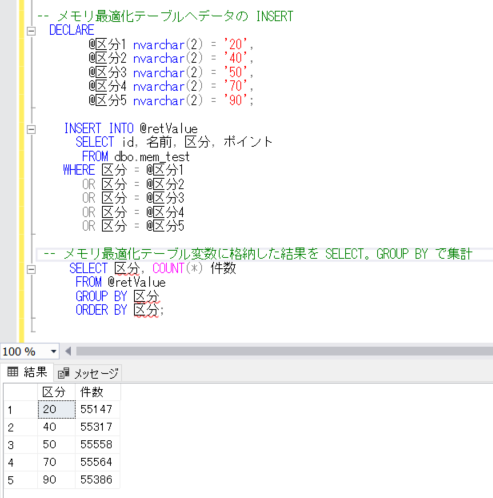
Task: Select result row header 3
Action: 21,445
